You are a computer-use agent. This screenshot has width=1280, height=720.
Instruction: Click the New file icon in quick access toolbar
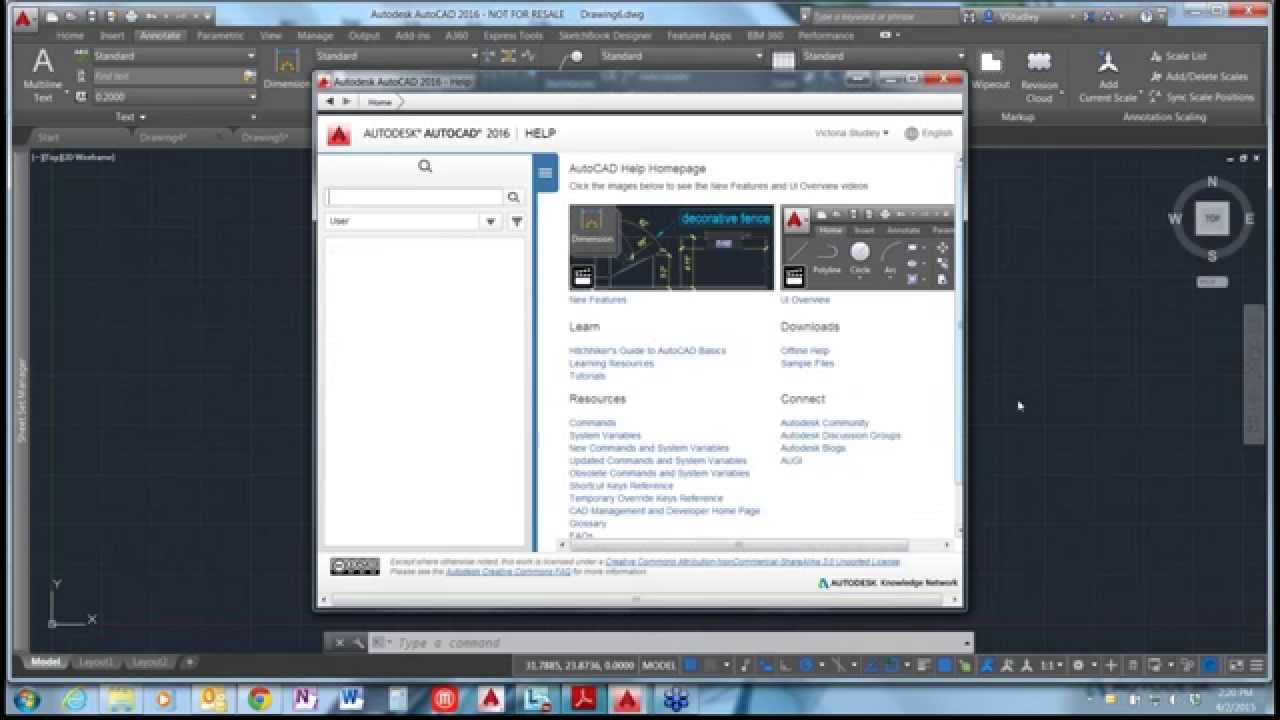pos(51,16)
